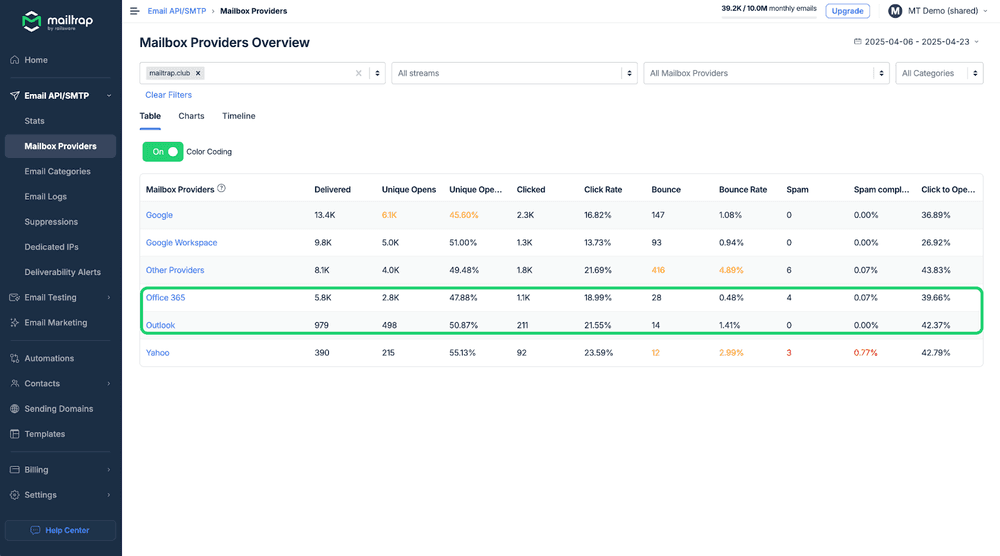
Task: Clear the domain filter field with X
Action: (x=358, y=73)
